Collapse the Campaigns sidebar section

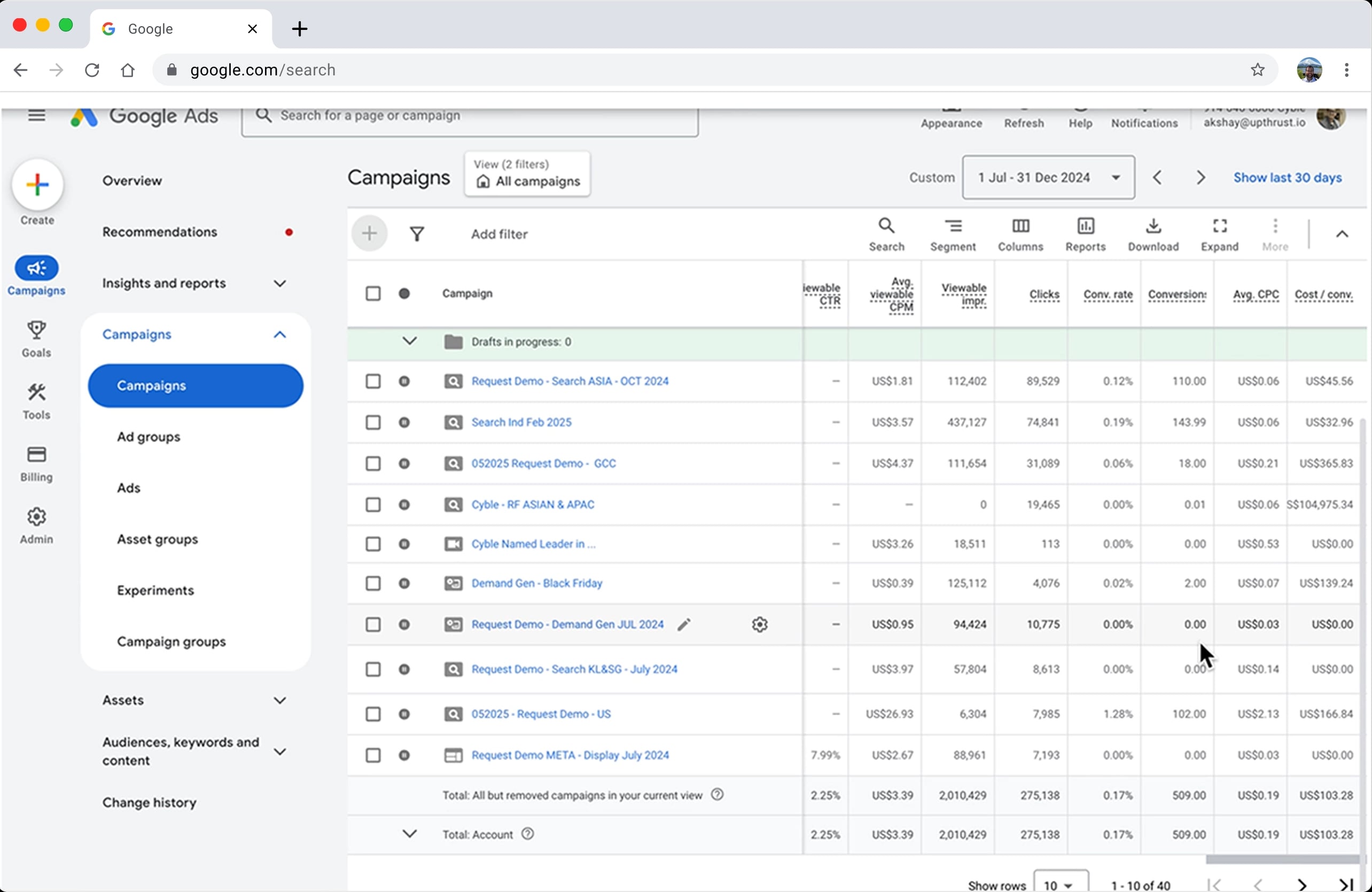(279, 335)
